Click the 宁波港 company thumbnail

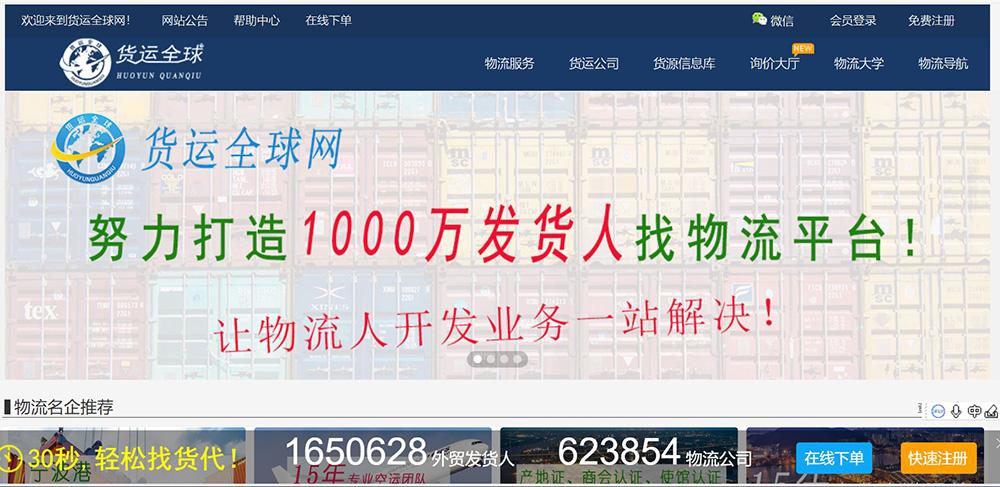127,455
